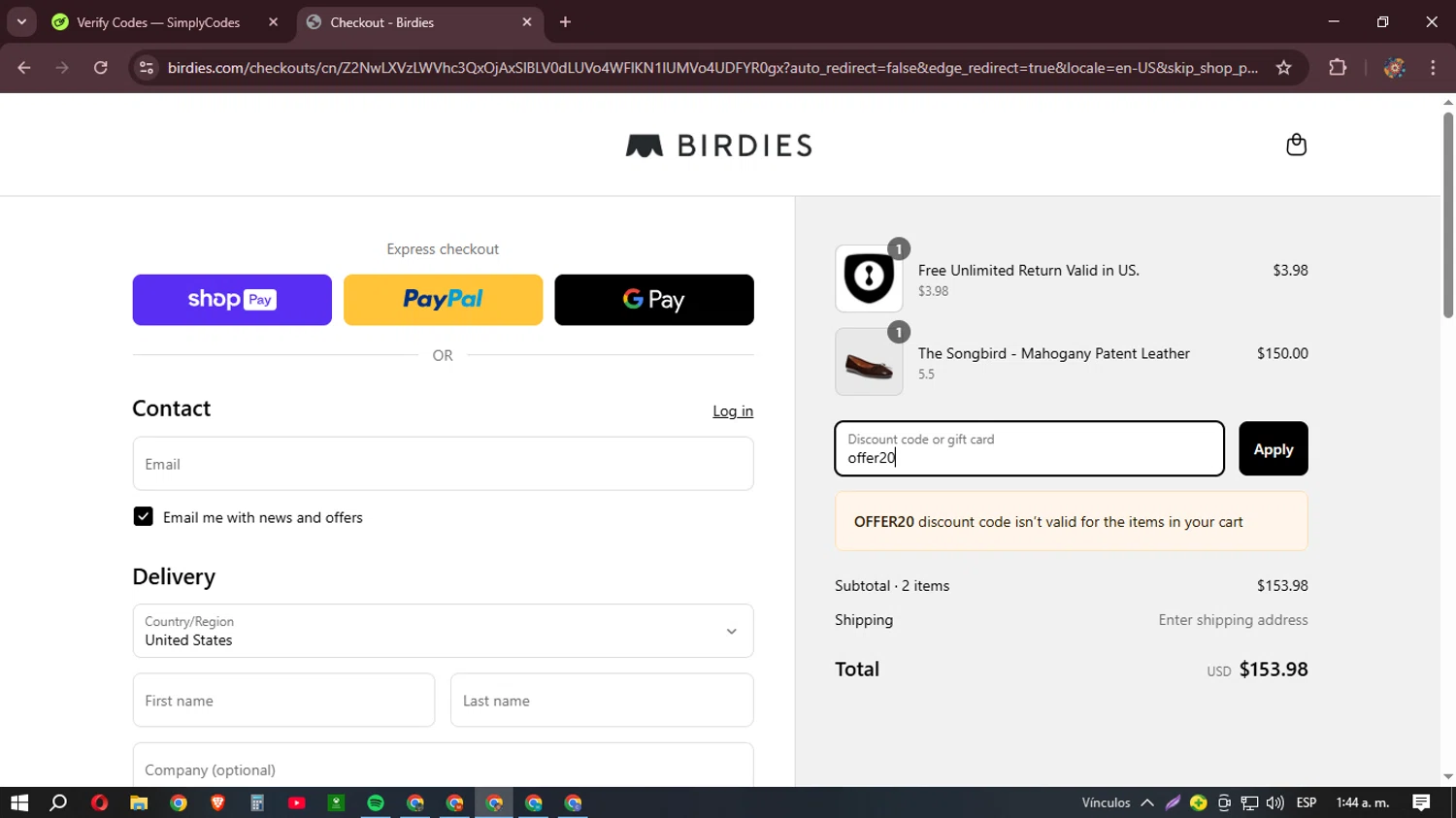1456x818 pixels.
Task: Open Xbox app from the taskbar
Action: [x=336, y=802]
